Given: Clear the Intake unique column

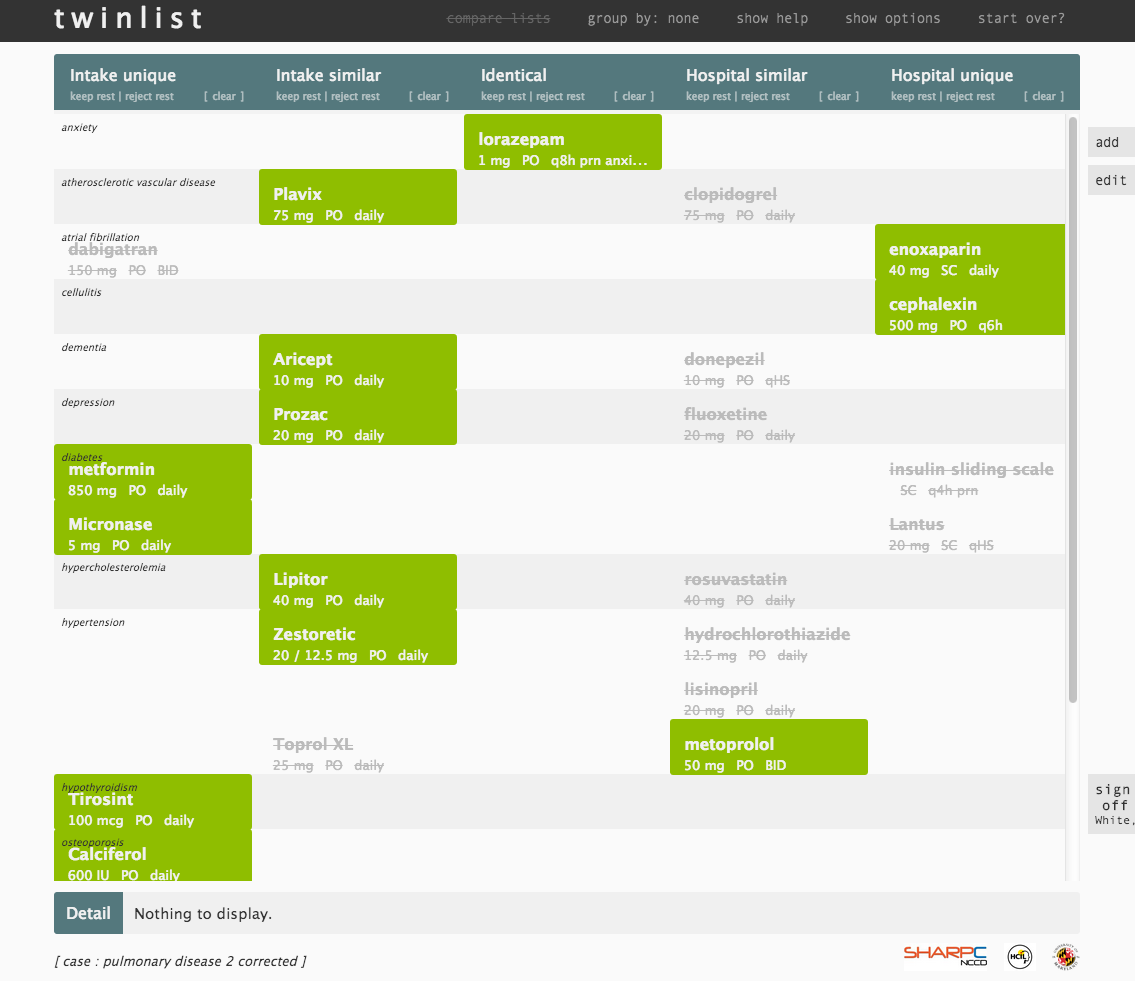Looking at the screenshot, I should [224, 96].
